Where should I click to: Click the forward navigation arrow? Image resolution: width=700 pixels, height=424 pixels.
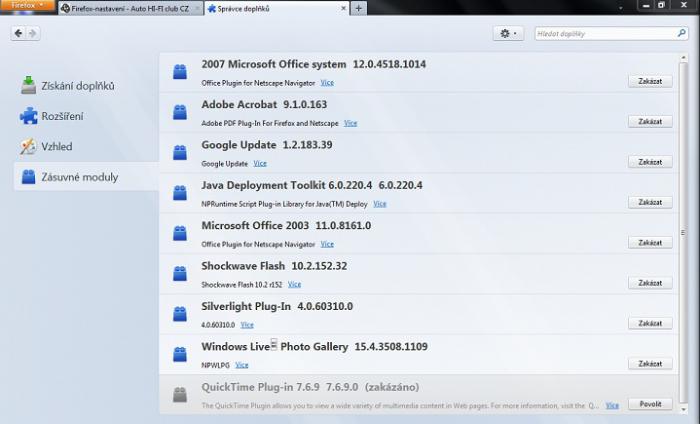[x=33, y=33]
